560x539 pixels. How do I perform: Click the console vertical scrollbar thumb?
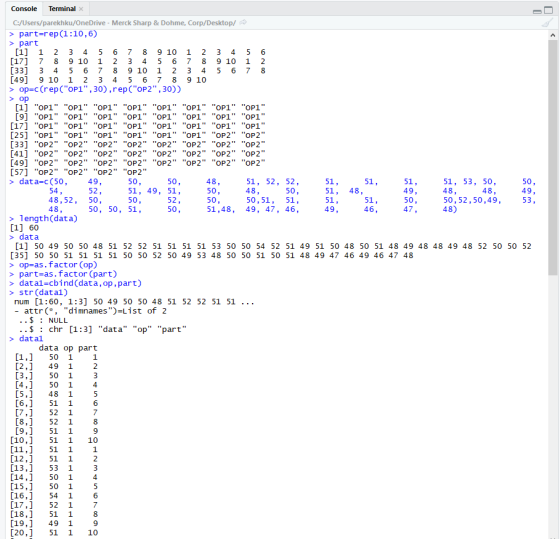[552, 157]
